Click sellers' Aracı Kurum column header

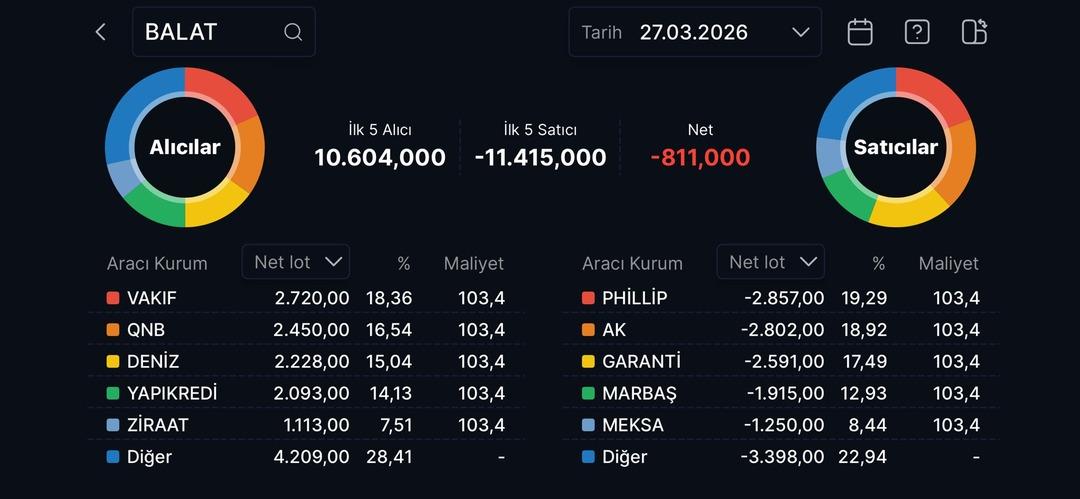click(632, 264)
